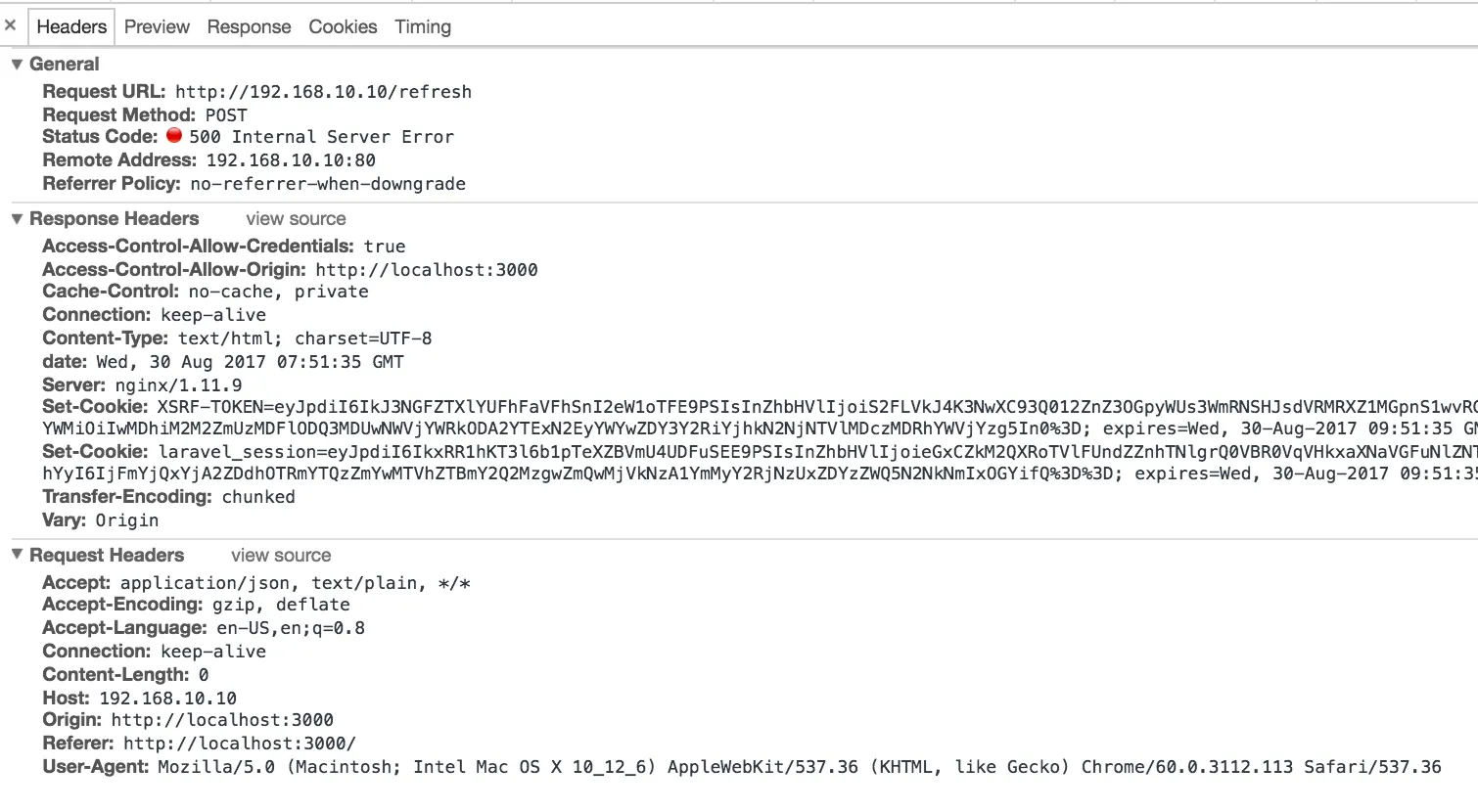Click the General section heading
Image resolution: width=1478 pixels, height=812 pixels.
tap(64, 65)
